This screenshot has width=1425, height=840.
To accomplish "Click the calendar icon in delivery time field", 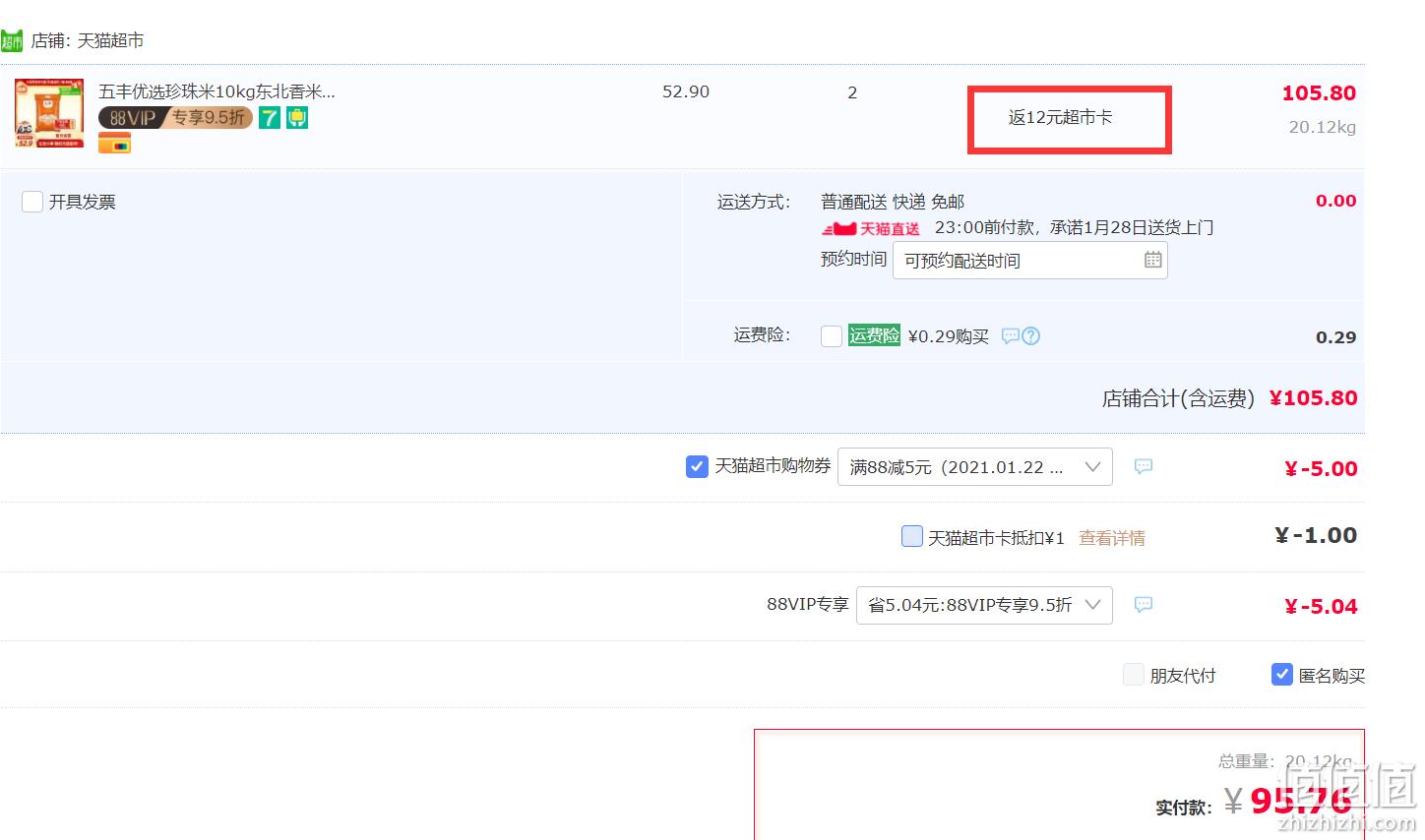I will pos(1153,260).
